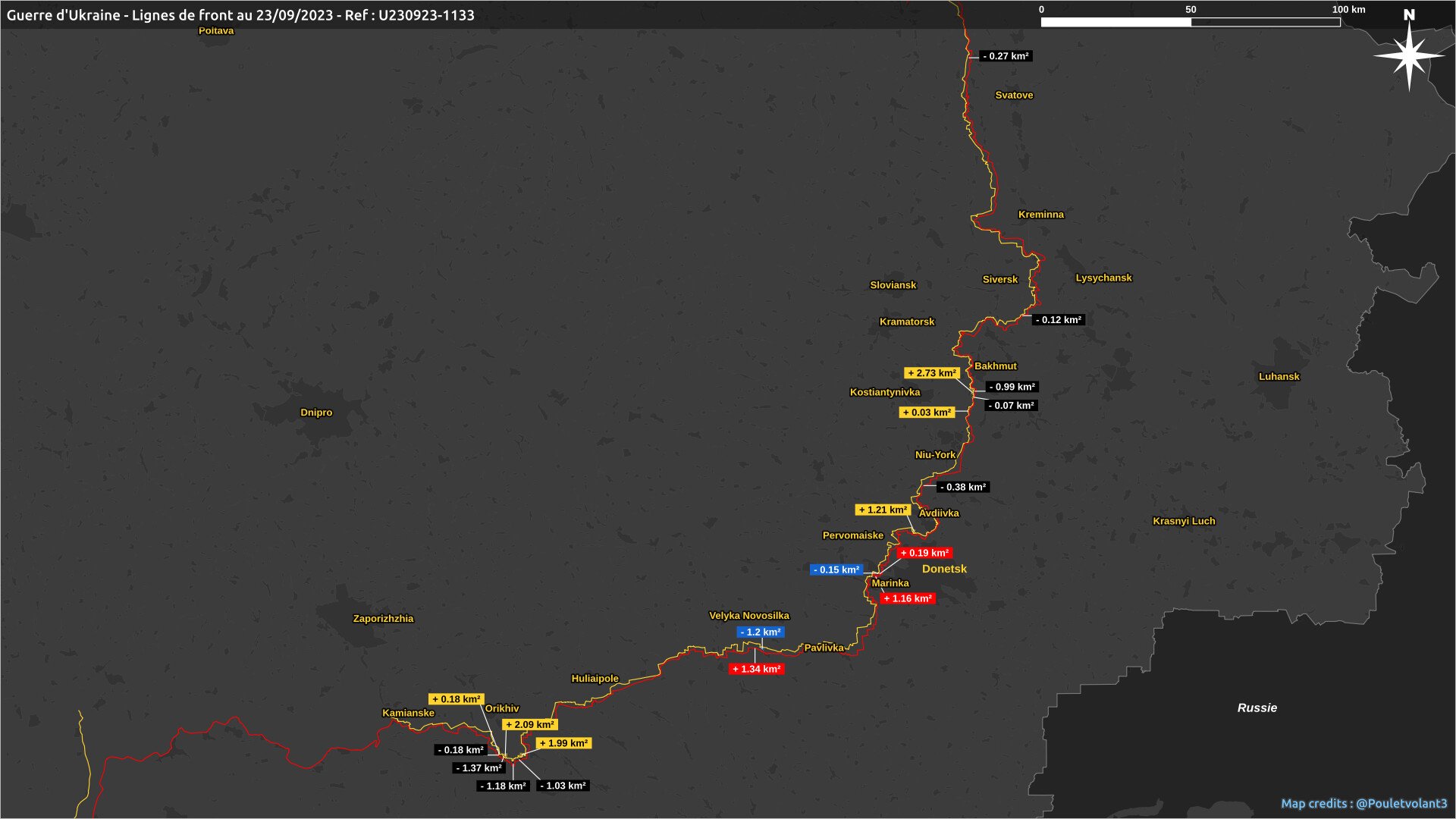Click the red + 1.16 km² label
1456x819 pixels.
[908, 599]
